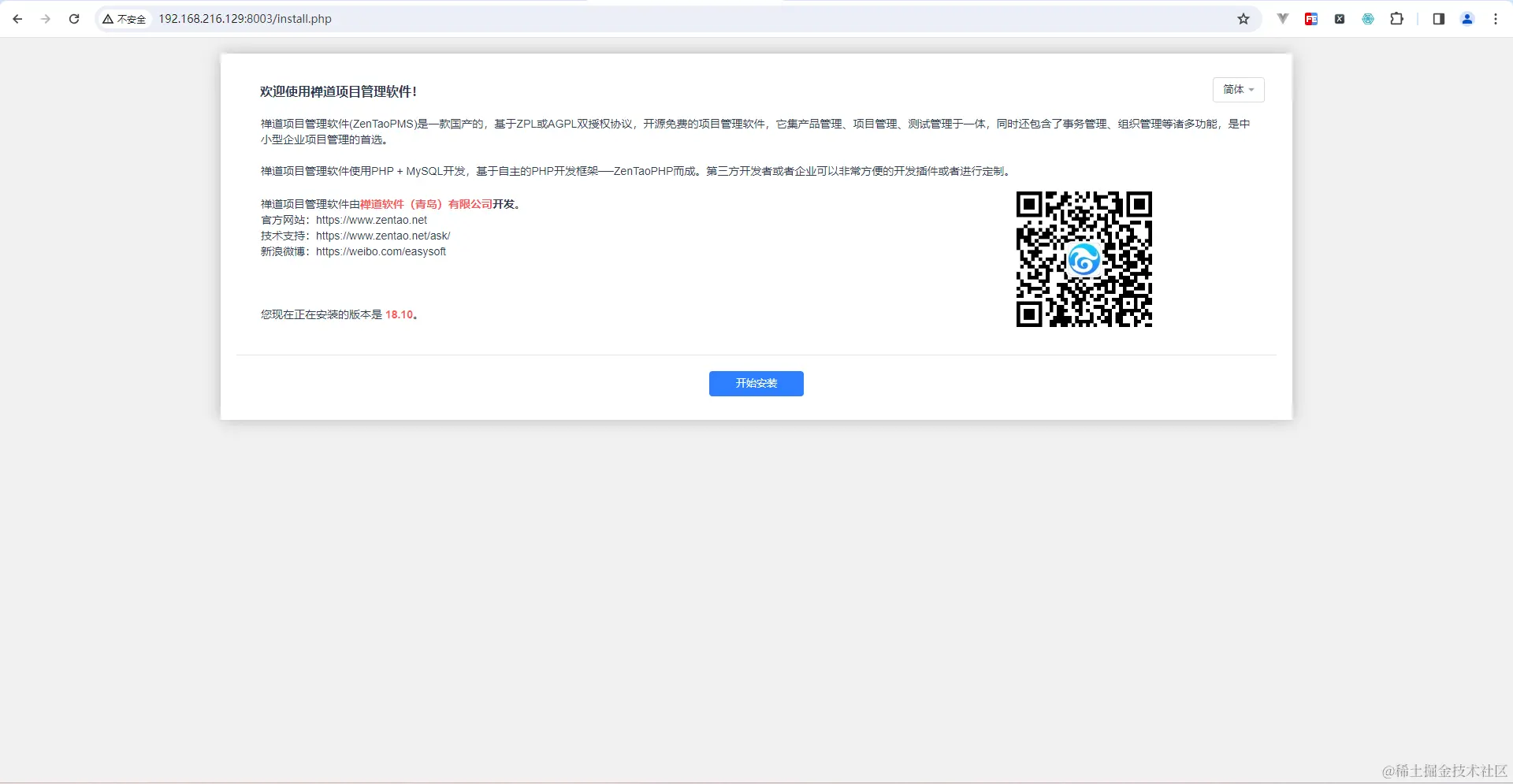
Task: Reload the install.php page
Action: [x=74, y=19]
